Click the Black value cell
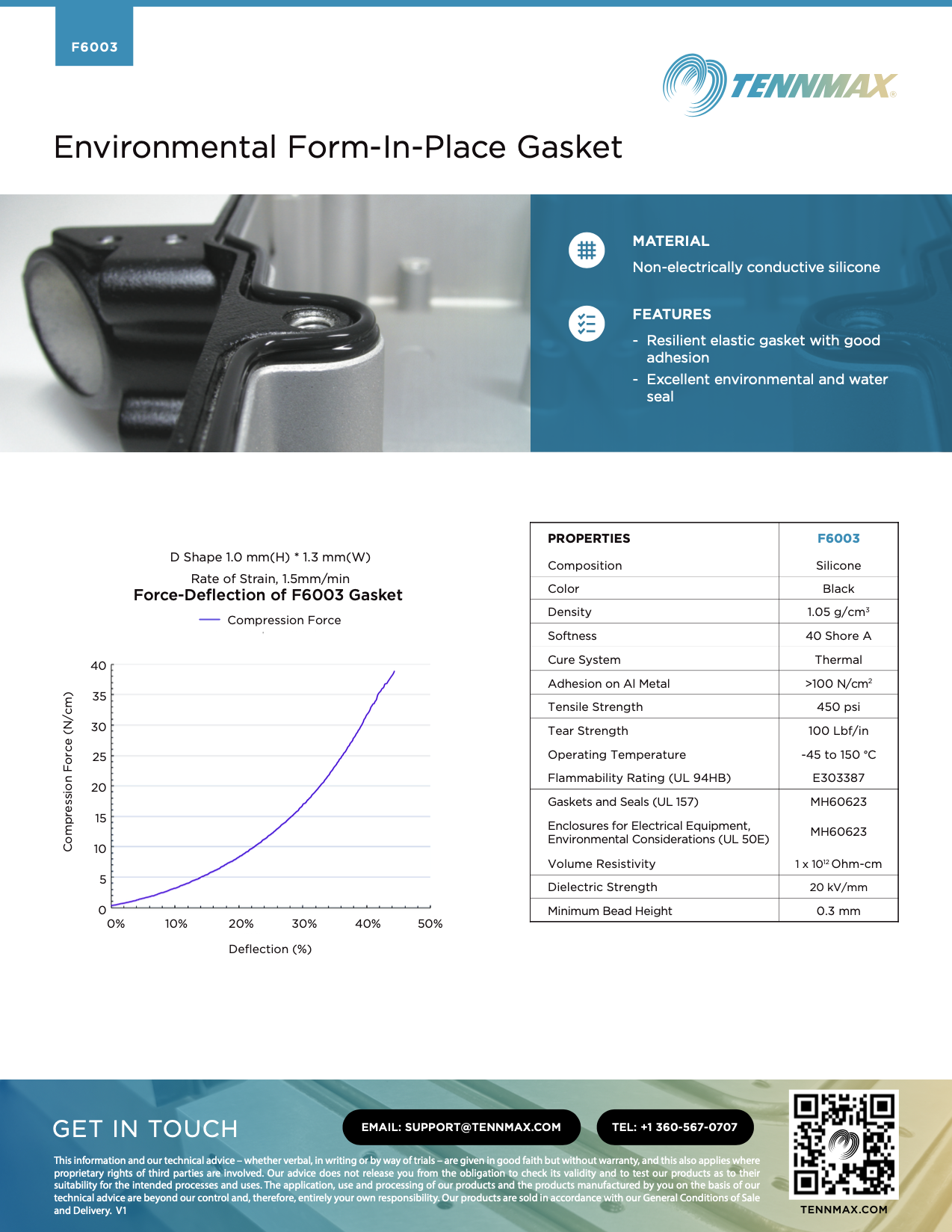952x1232 pixels. pyautogui.click(x=838, y=589)
